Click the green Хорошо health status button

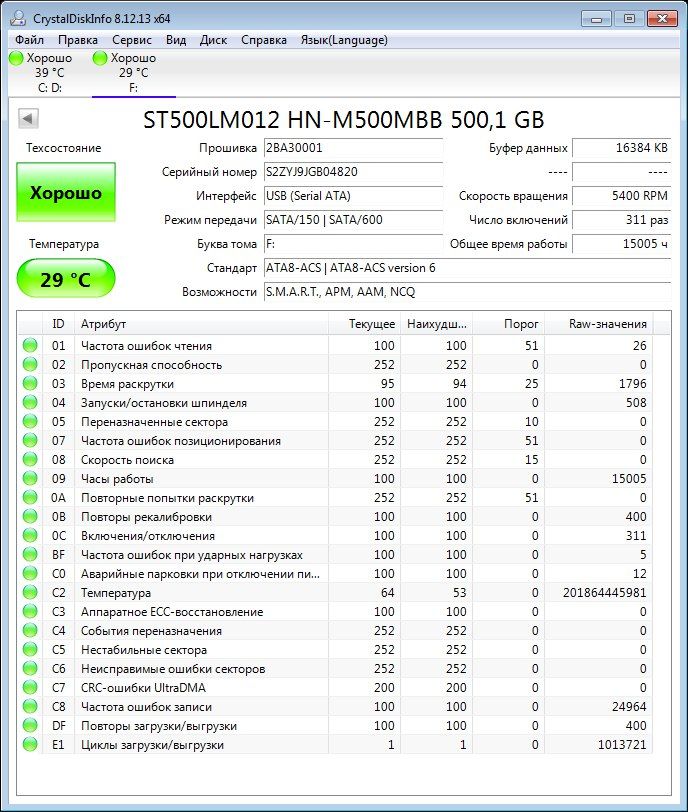tap(66, 192)
